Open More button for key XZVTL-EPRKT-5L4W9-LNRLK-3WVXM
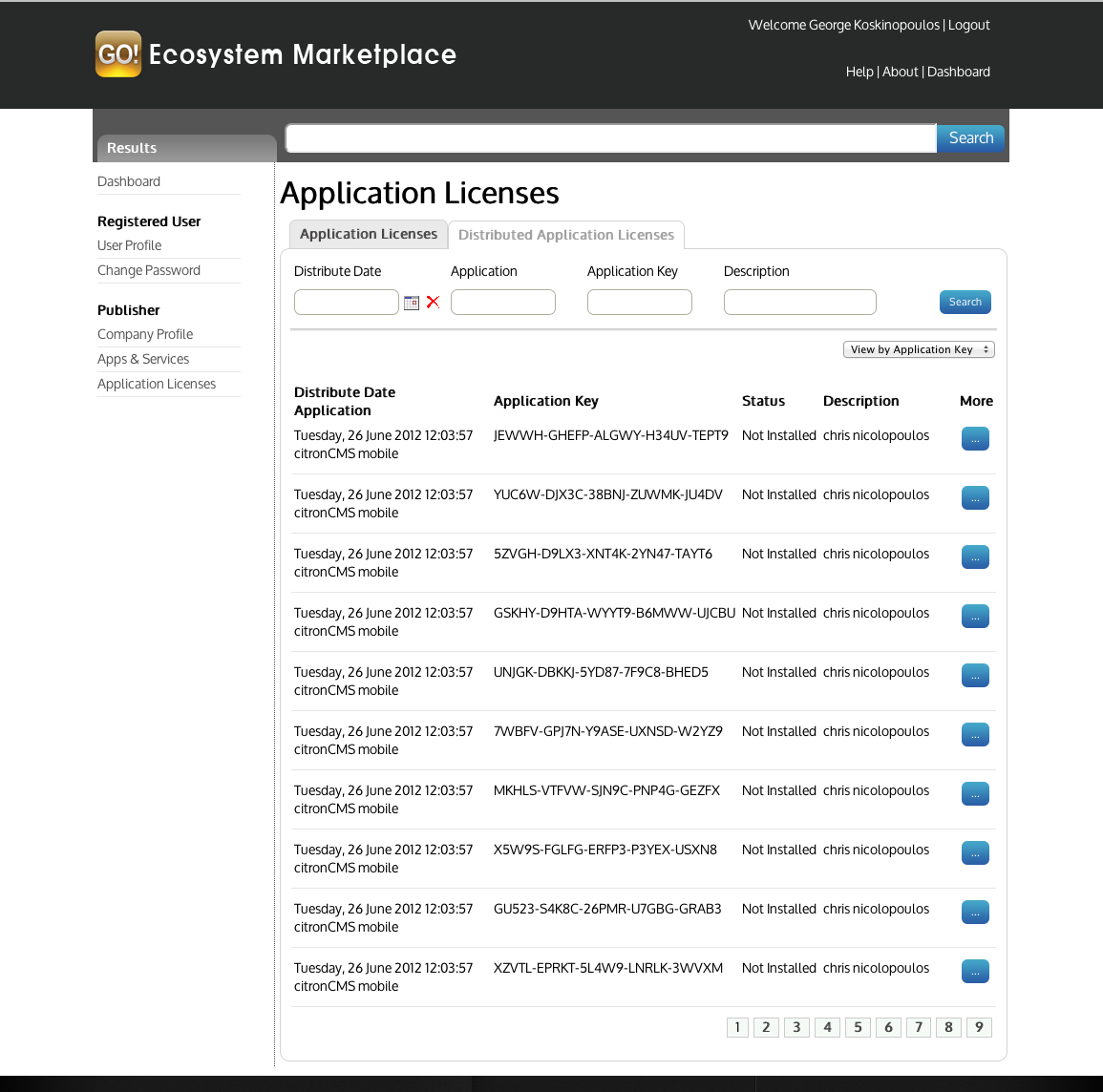This screenshot has width=1103, height=1092. (975, 971)
